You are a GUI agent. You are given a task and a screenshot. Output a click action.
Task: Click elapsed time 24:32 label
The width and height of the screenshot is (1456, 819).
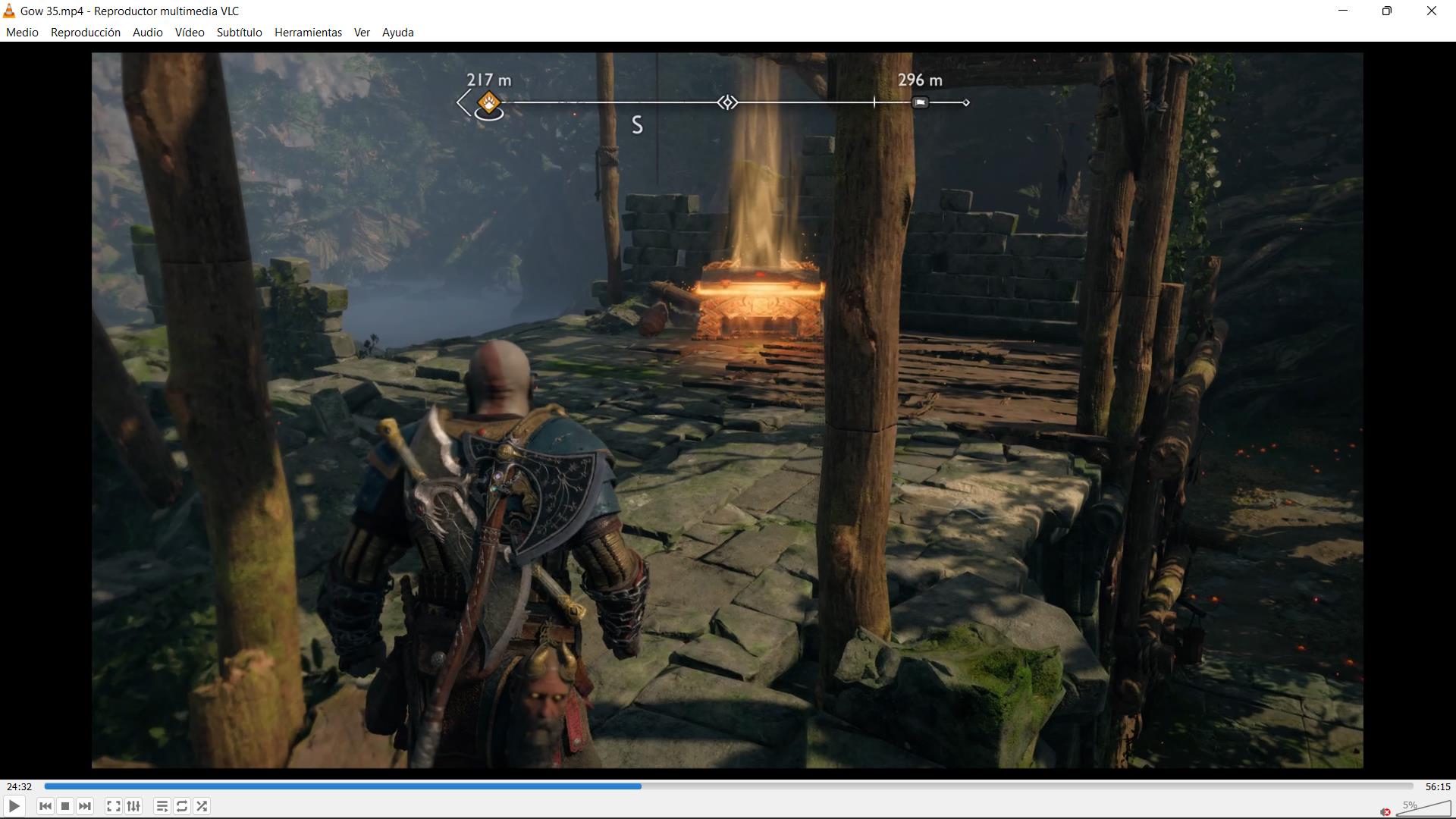coord(20,787)
